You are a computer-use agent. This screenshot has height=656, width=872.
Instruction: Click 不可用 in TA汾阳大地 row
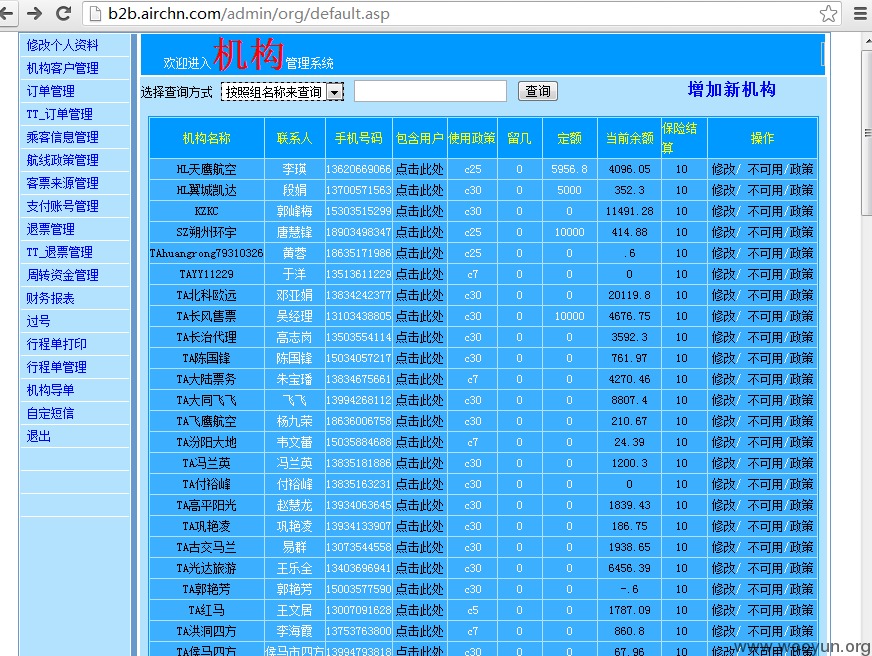(765, 442)
